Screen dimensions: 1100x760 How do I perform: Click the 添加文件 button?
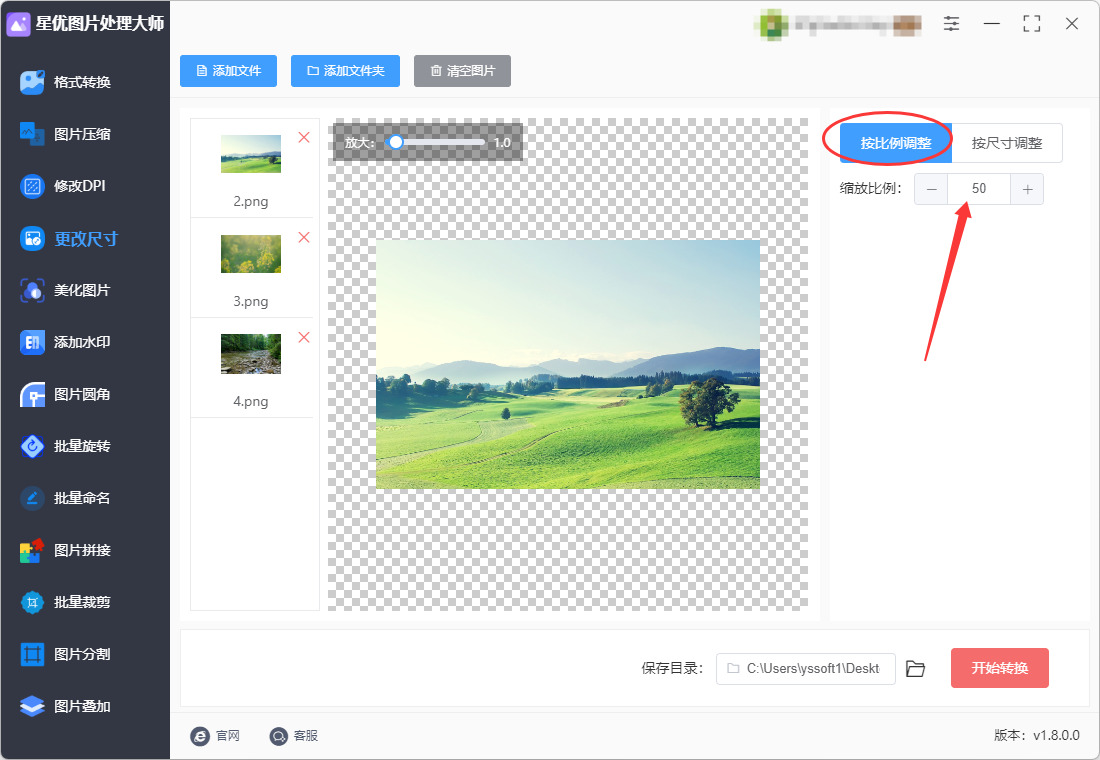(229, 71)
